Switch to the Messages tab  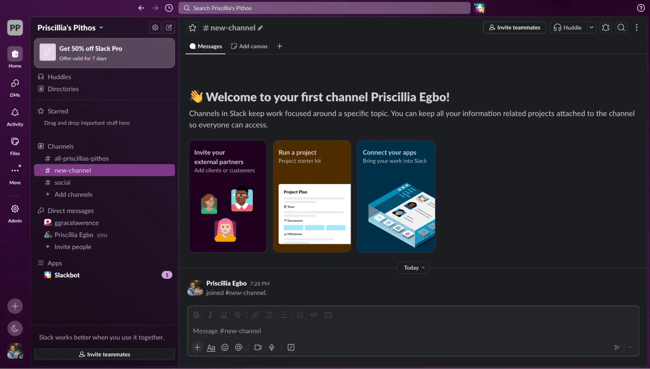(x=206, y=46)
